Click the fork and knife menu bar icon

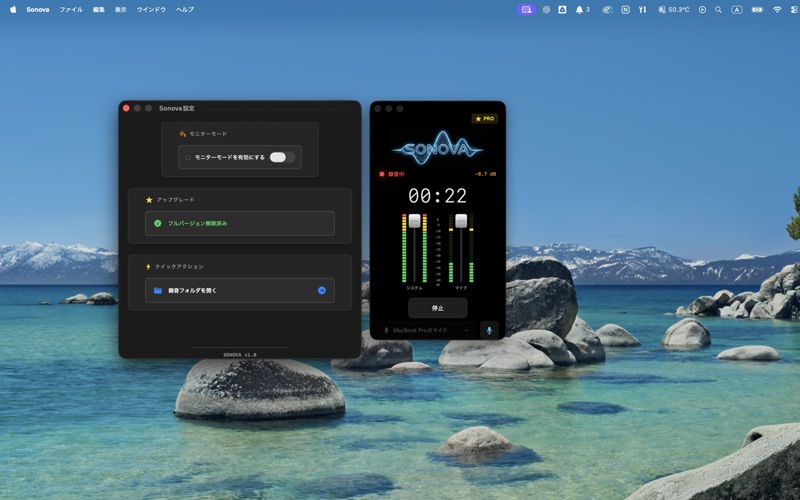(x=642, y=9)
